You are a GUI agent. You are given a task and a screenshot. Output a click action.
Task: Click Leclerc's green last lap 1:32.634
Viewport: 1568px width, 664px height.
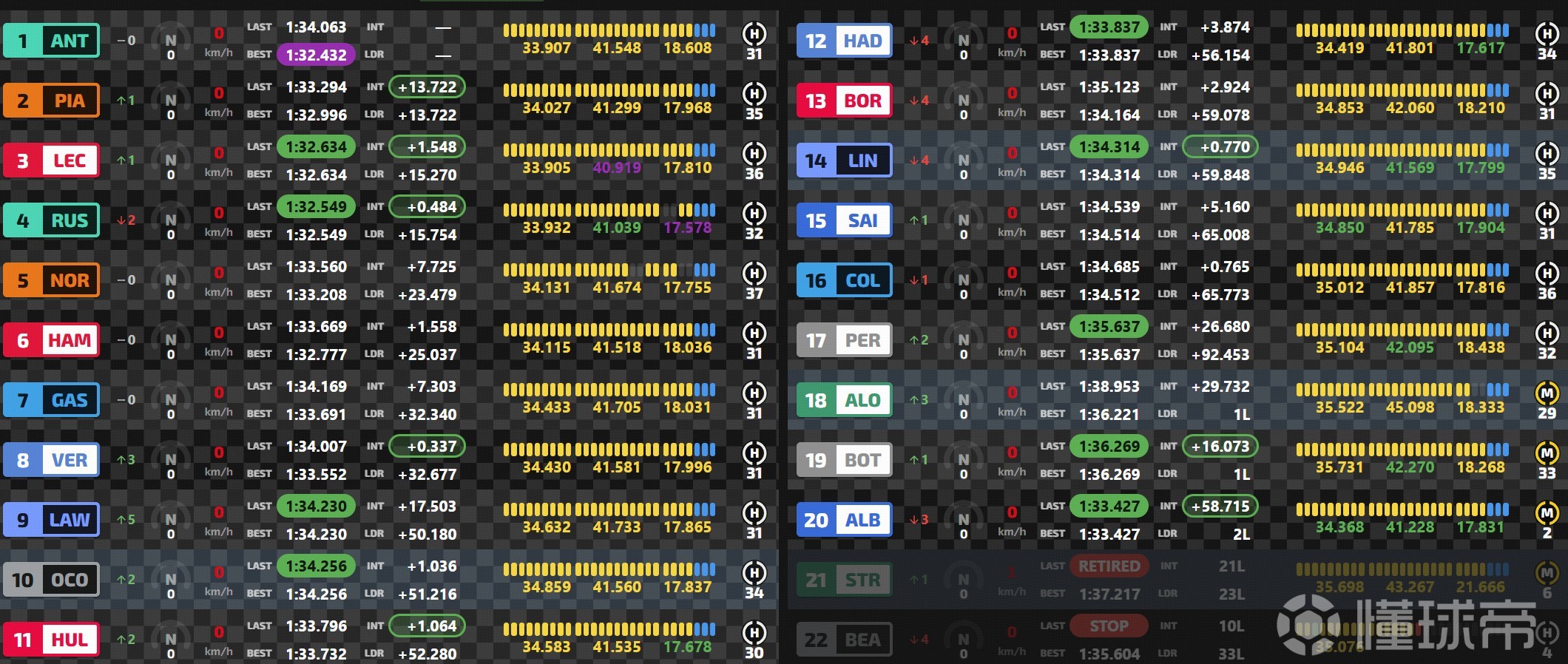tap(316, 147)
